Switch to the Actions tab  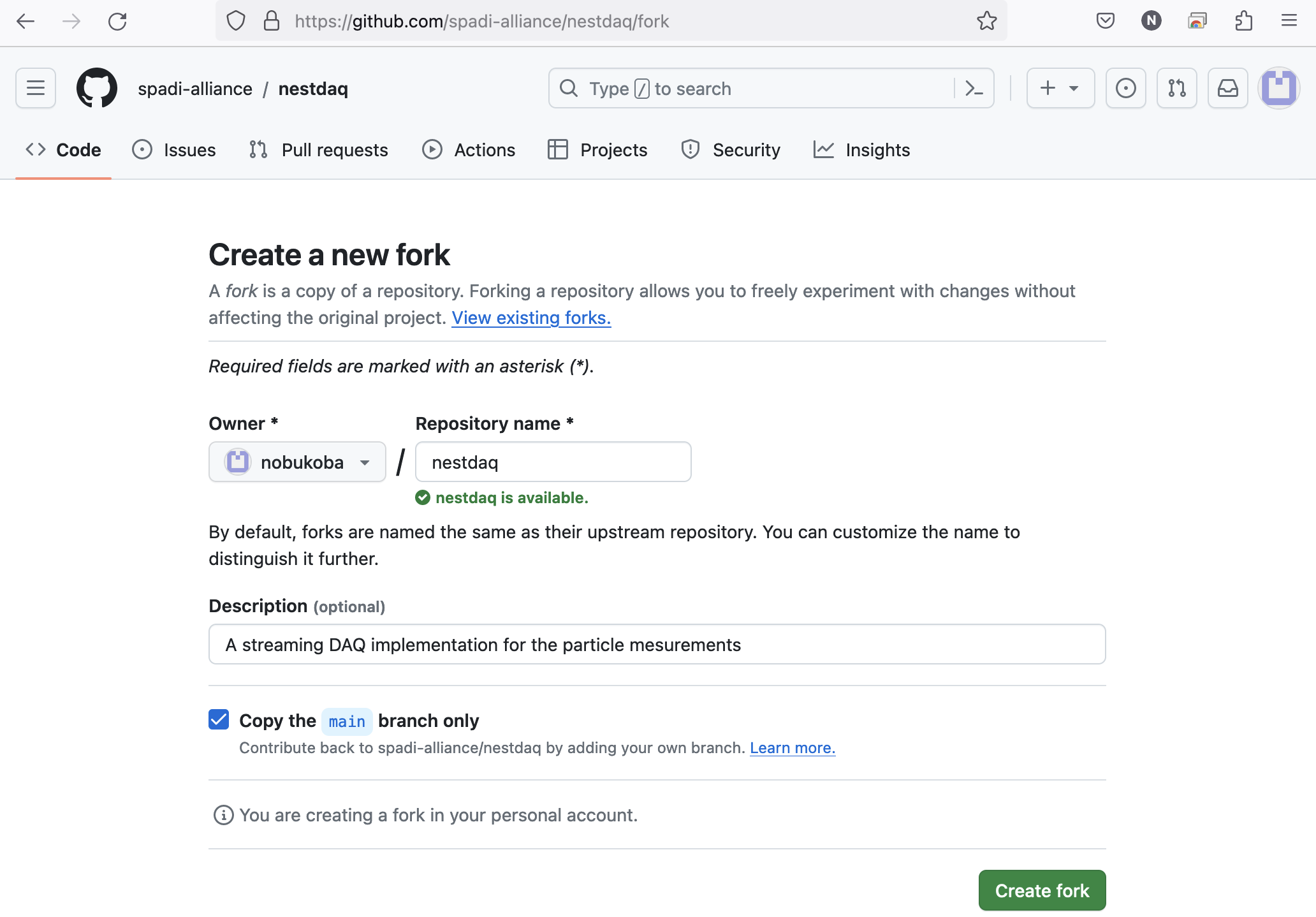[469, 150]
